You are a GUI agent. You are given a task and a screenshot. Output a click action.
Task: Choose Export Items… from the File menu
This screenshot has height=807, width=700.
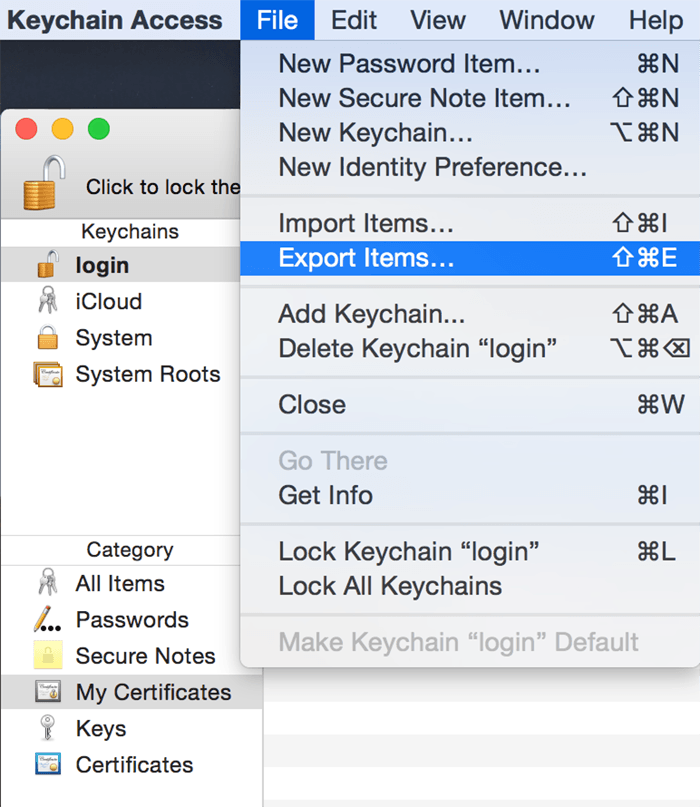(366, 258)
